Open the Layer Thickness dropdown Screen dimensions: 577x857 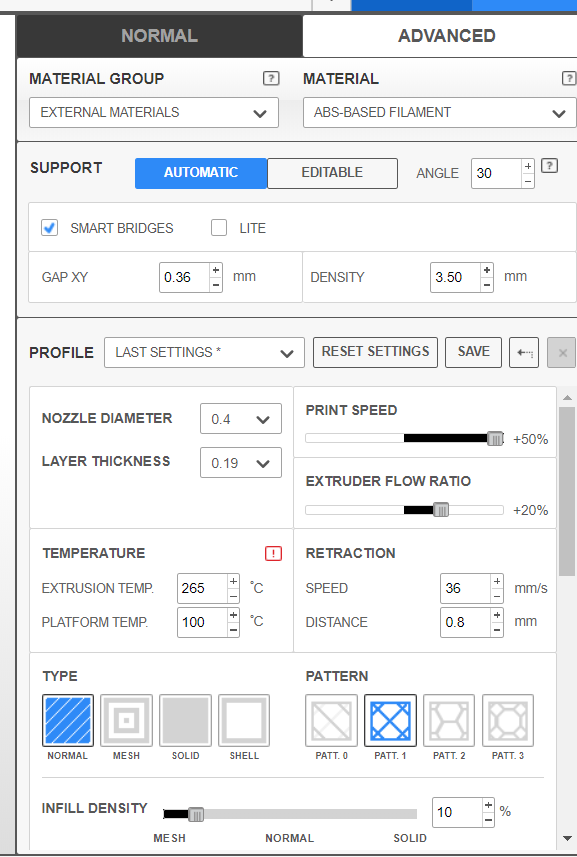241,463
